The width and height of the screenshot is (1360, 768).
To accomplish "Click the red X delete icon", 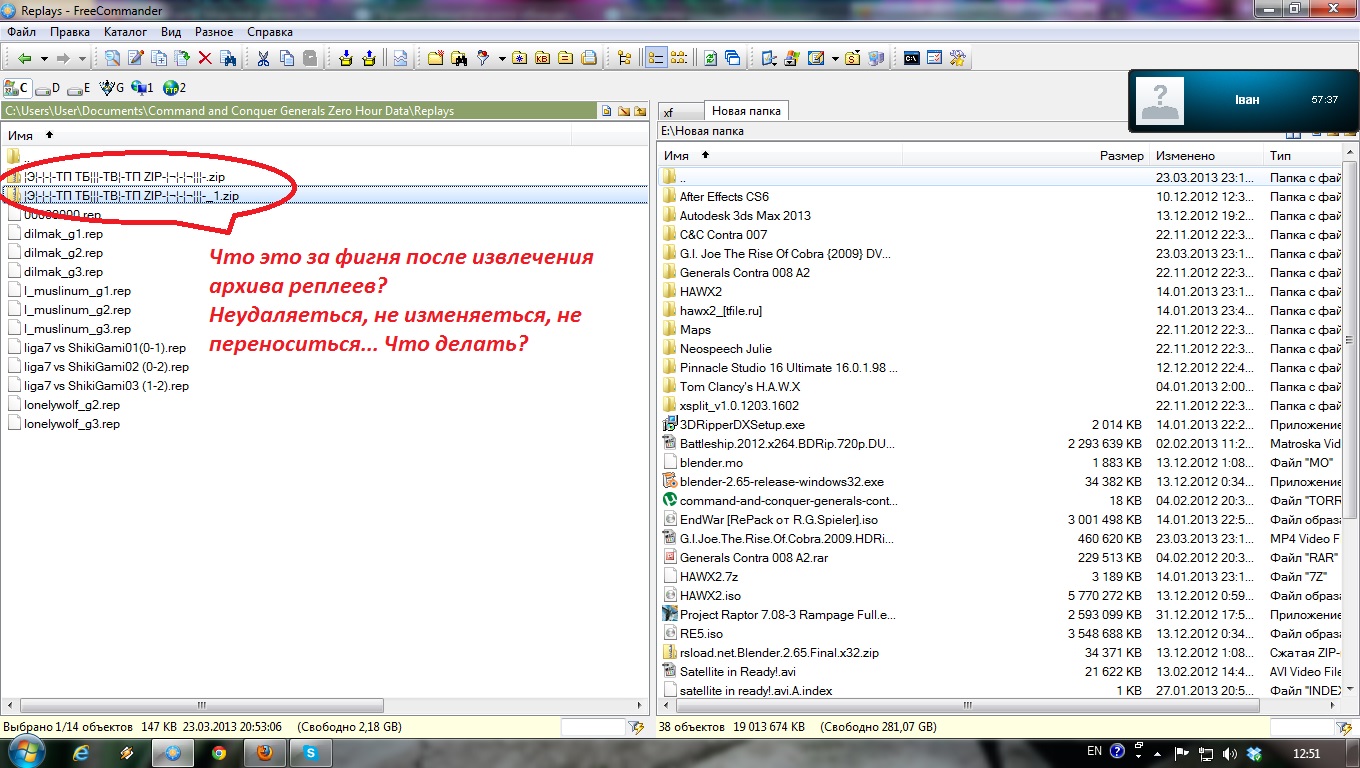I will tap(205, 58).
